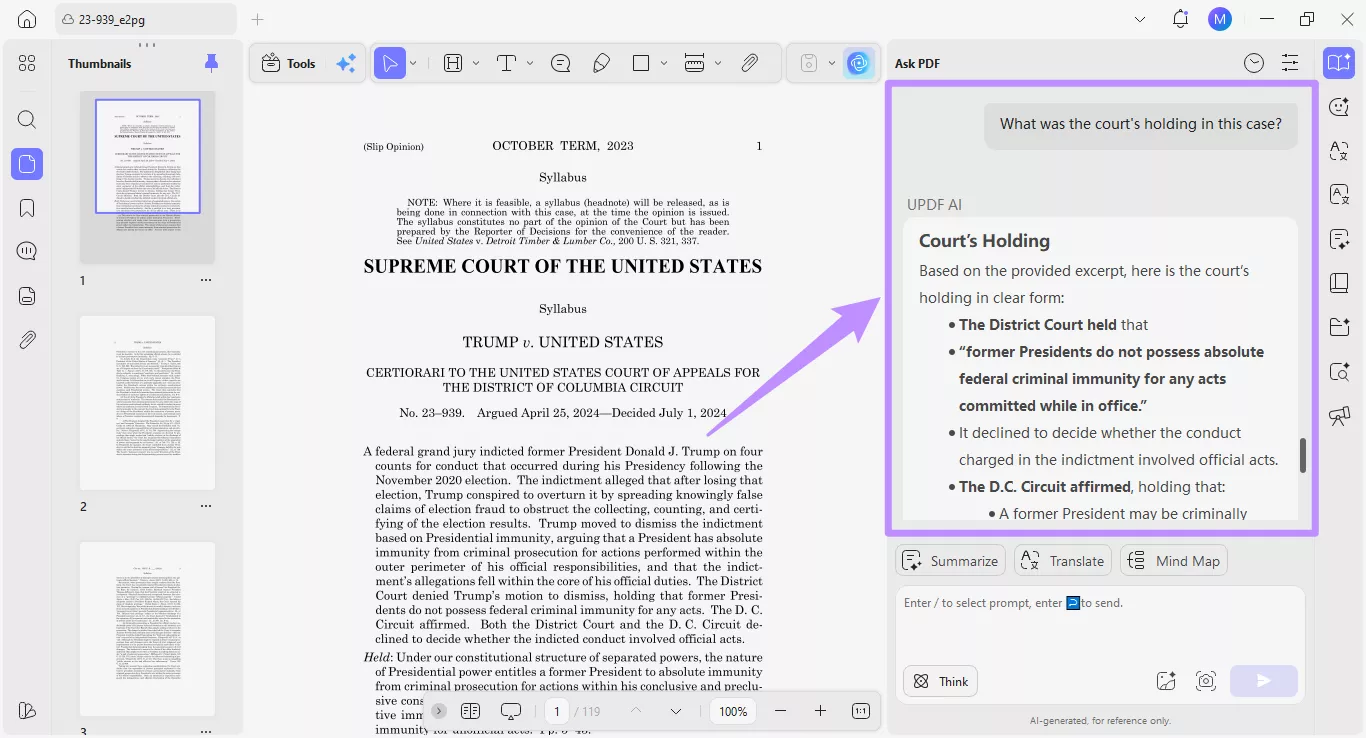
Task: Click the Translate quick prompt button
Action: pyautogui.click(x=1063, y=561)
